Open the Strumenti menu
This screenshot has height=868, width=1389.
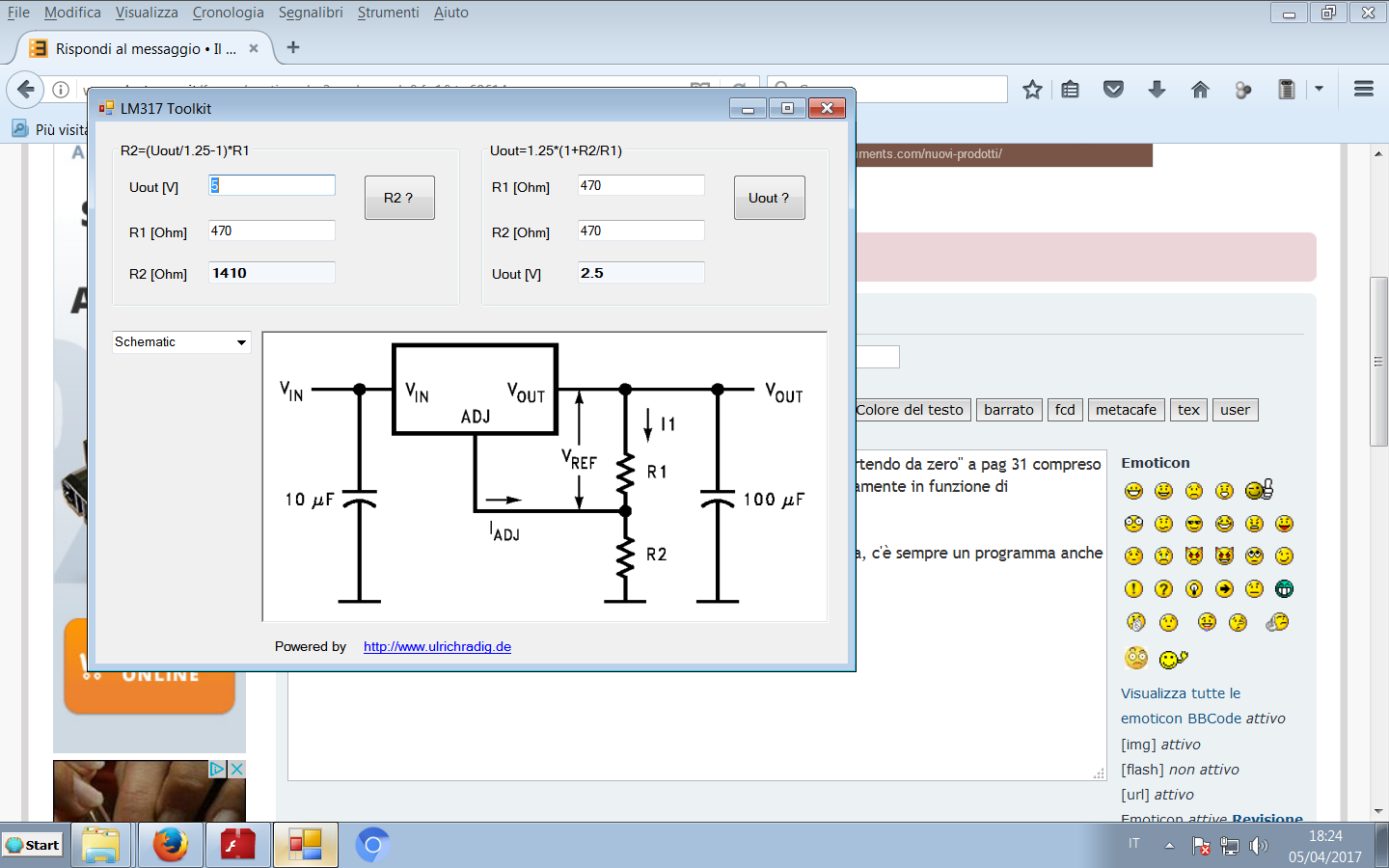pyautogui.click(x=388, y=13)
